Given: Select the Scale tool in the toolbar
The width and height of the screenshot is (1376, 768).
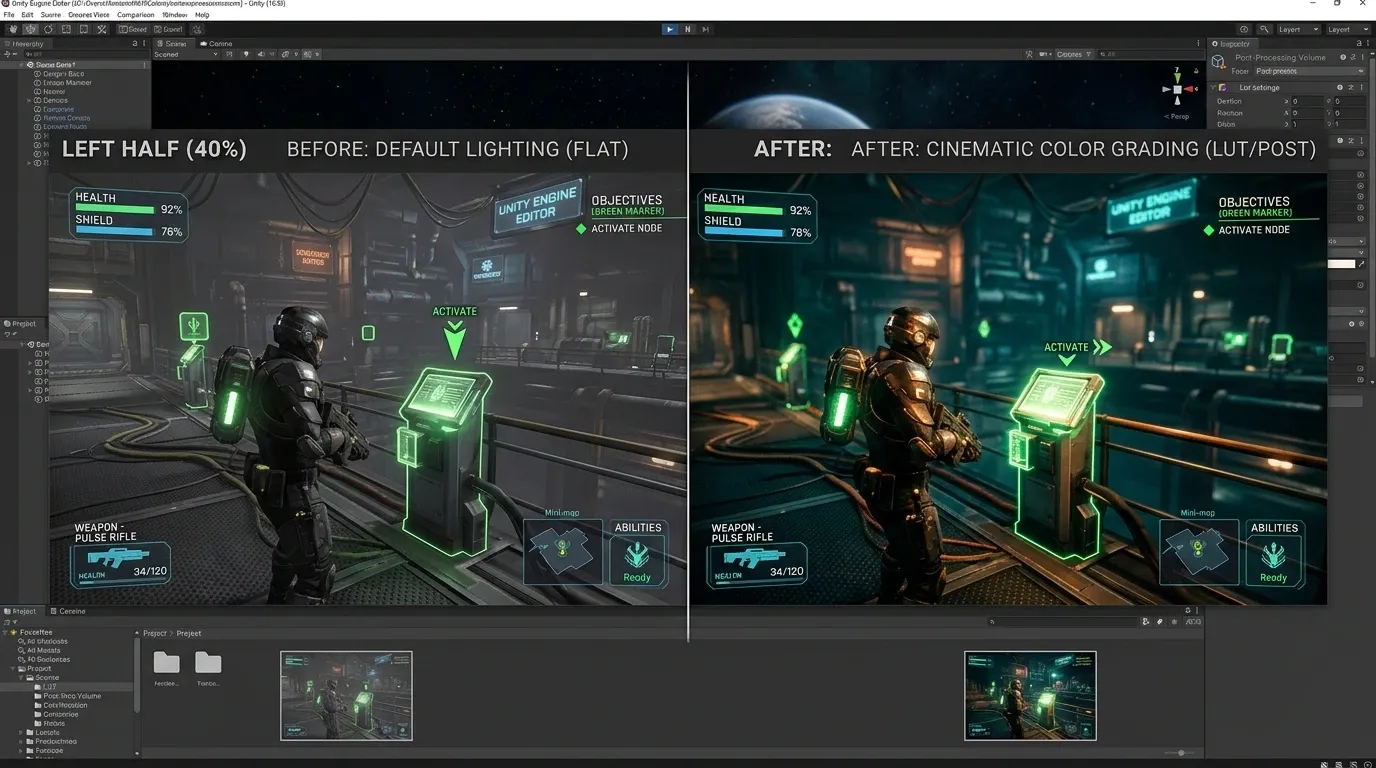Looking at the screenshot, I should coord(66,30).
